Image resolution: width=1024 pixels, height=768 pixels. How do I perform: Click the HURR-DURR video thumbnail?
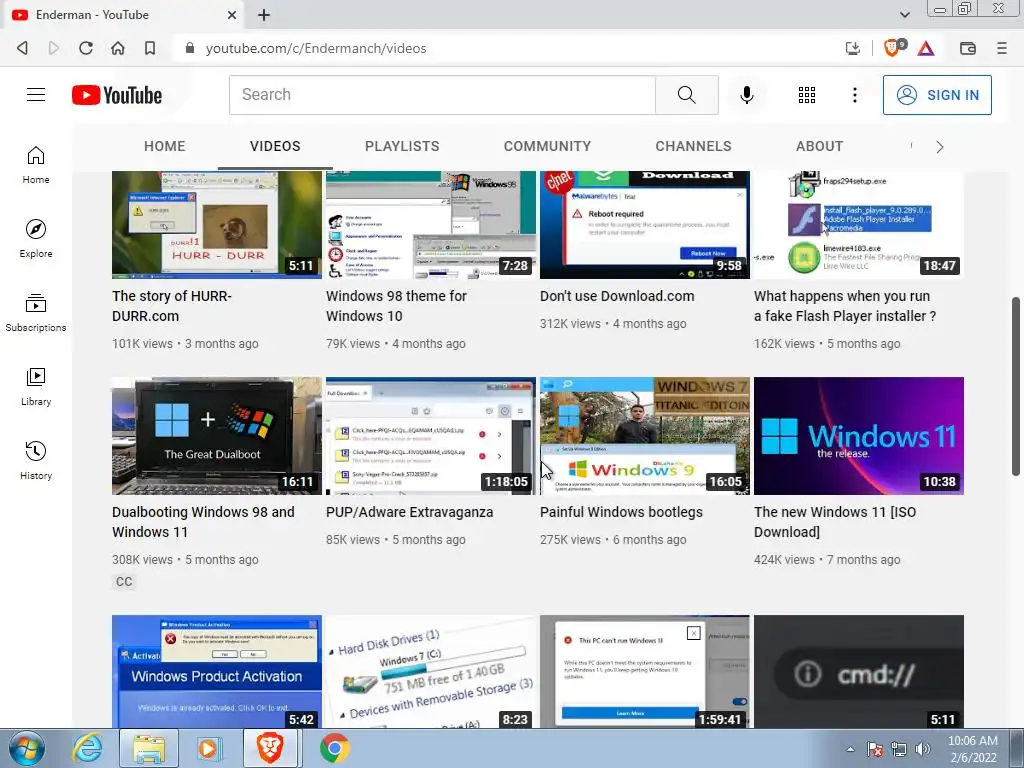click(217, 225)
